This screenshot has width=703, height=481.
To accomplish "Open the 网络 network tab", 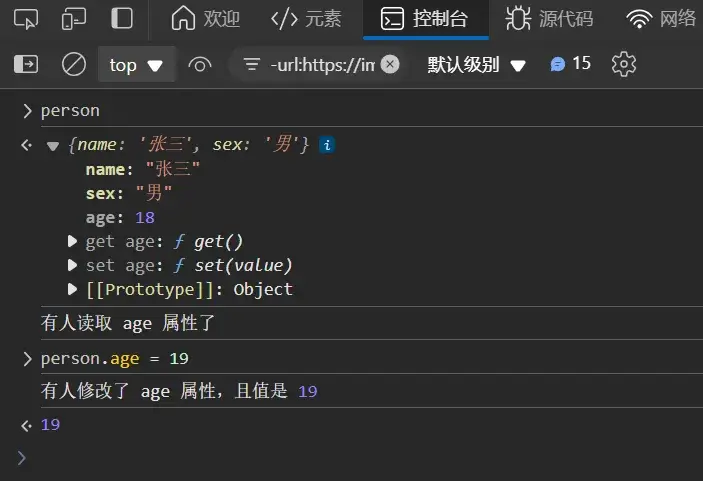I will pos(661,19).
